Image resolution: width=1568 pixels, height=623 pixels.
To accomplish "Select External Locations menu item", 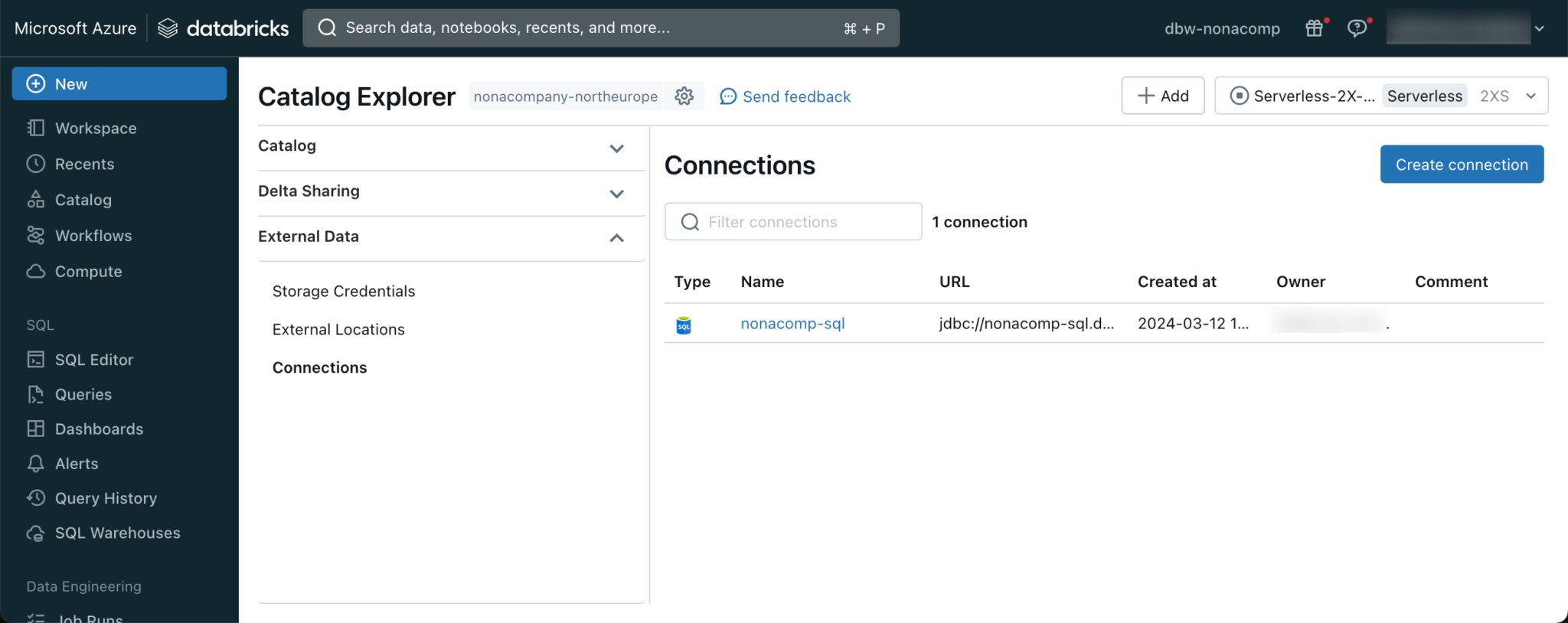I will [x=338, y=330].
